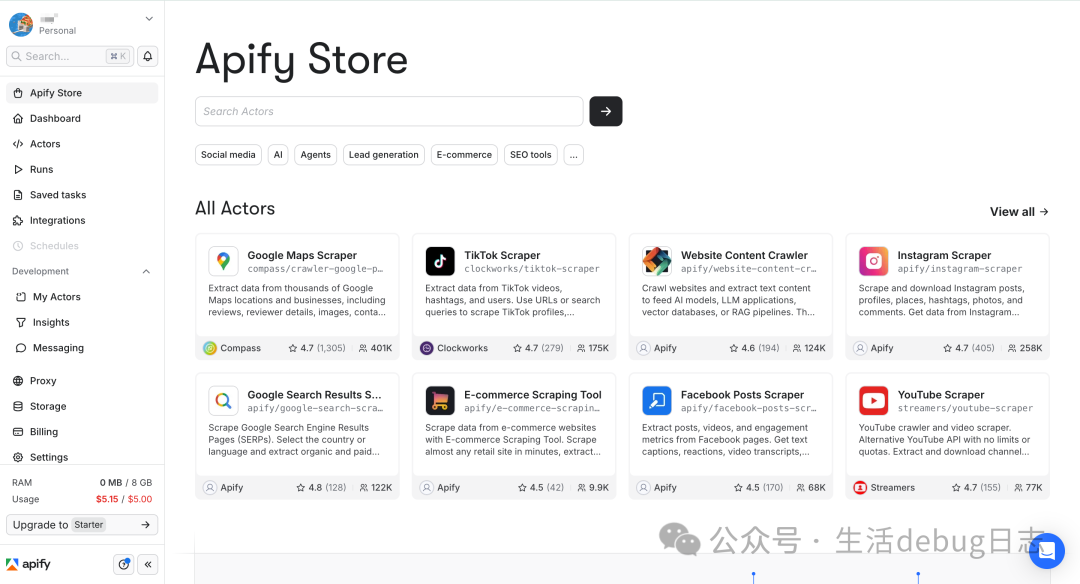1080x584 pixels.
Task: Select the Social media category filter
Action: pyautogui.click(x=228, y=155)
